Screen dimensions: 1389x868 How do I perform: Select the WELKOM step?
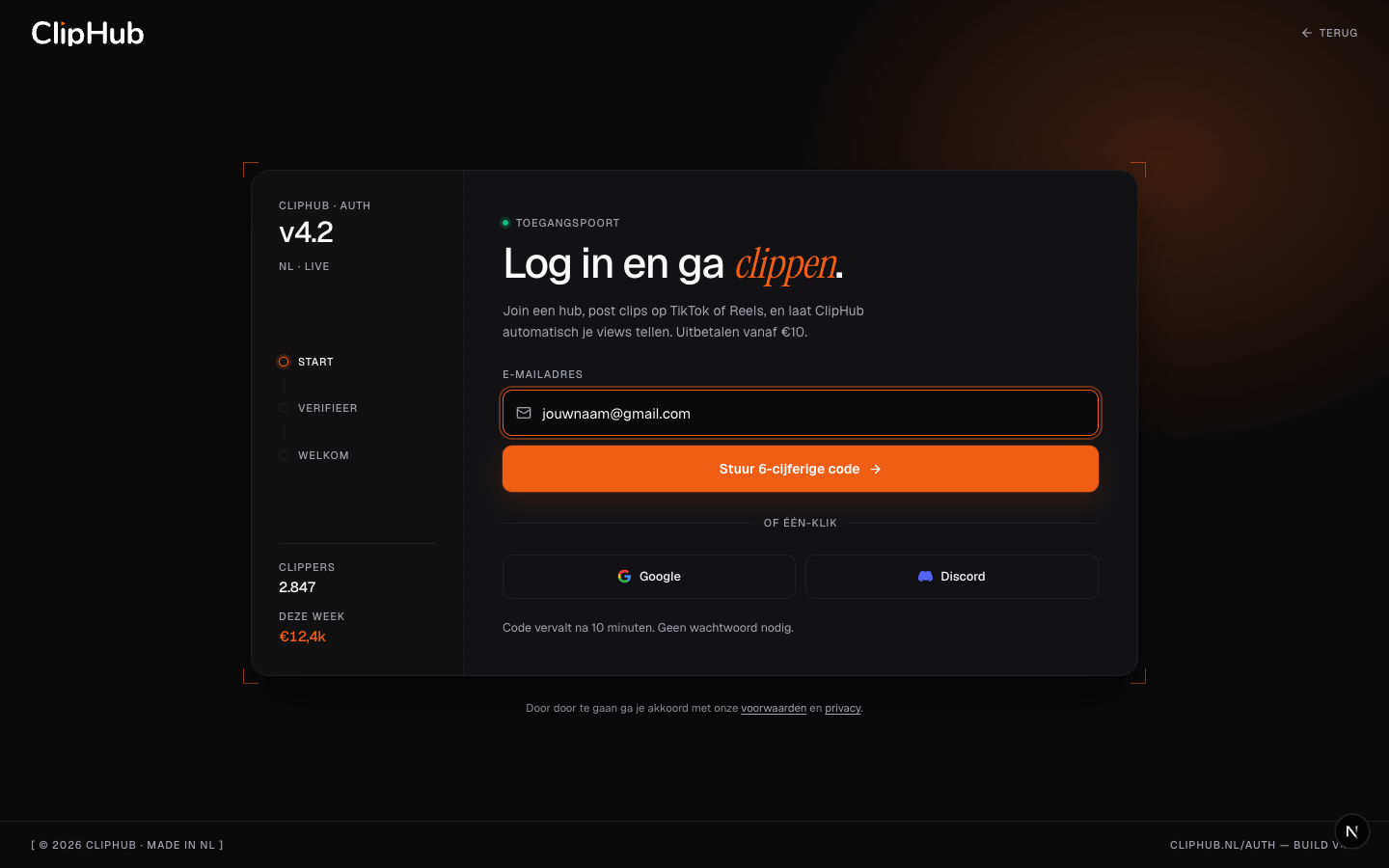pos(313,455)
